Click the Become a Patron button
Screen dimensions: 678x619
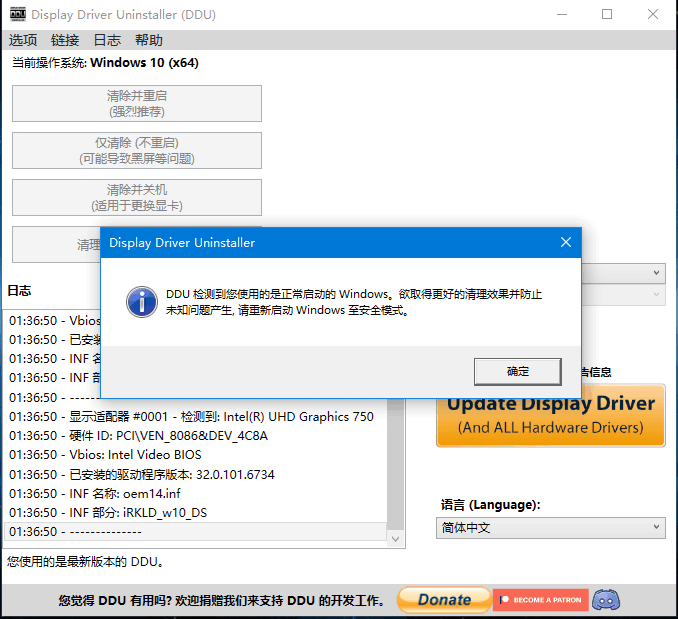[x=540, y=600]
